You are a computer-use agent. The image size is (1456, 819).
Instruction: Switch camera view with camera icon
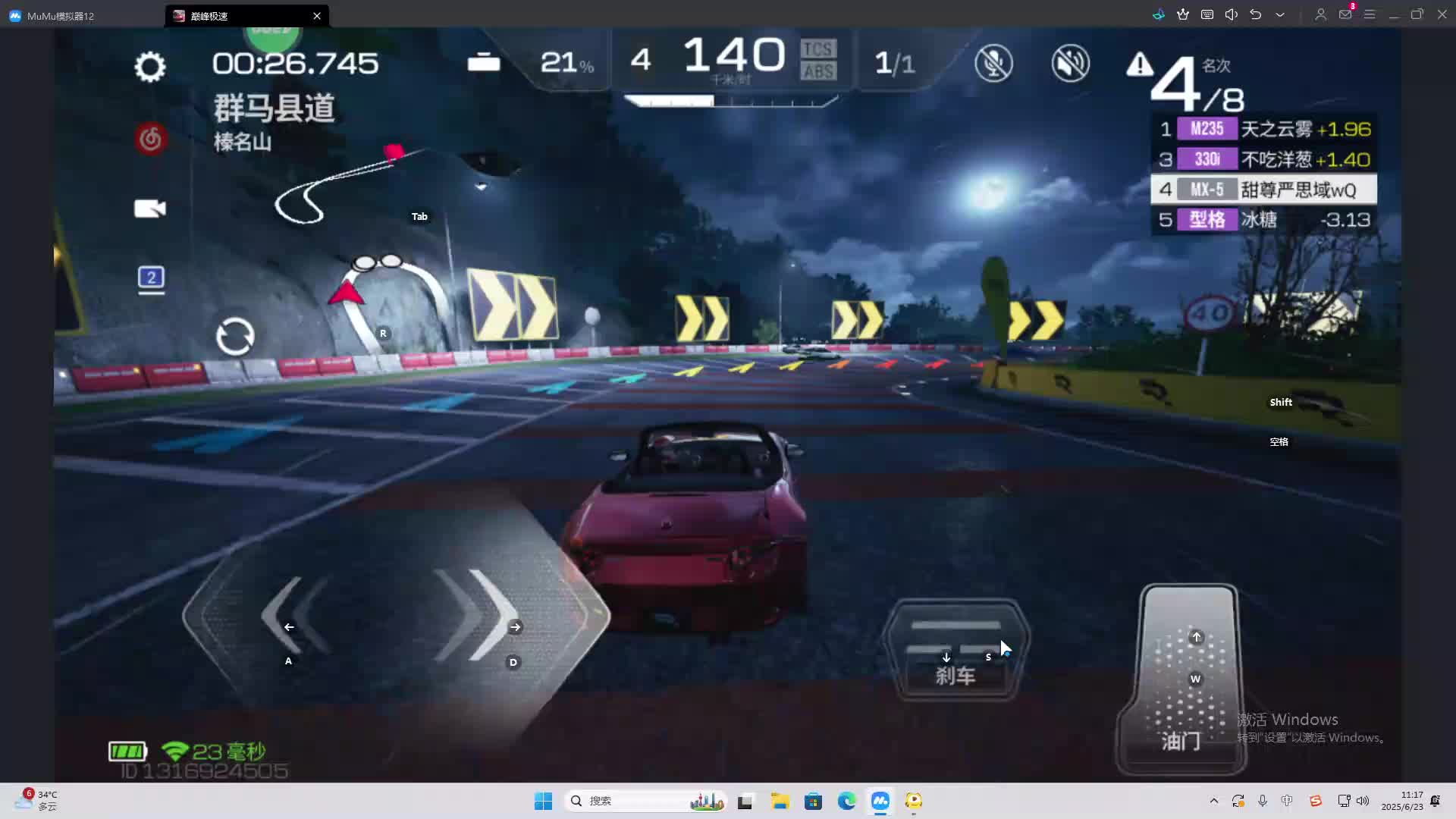coord(149,209)
